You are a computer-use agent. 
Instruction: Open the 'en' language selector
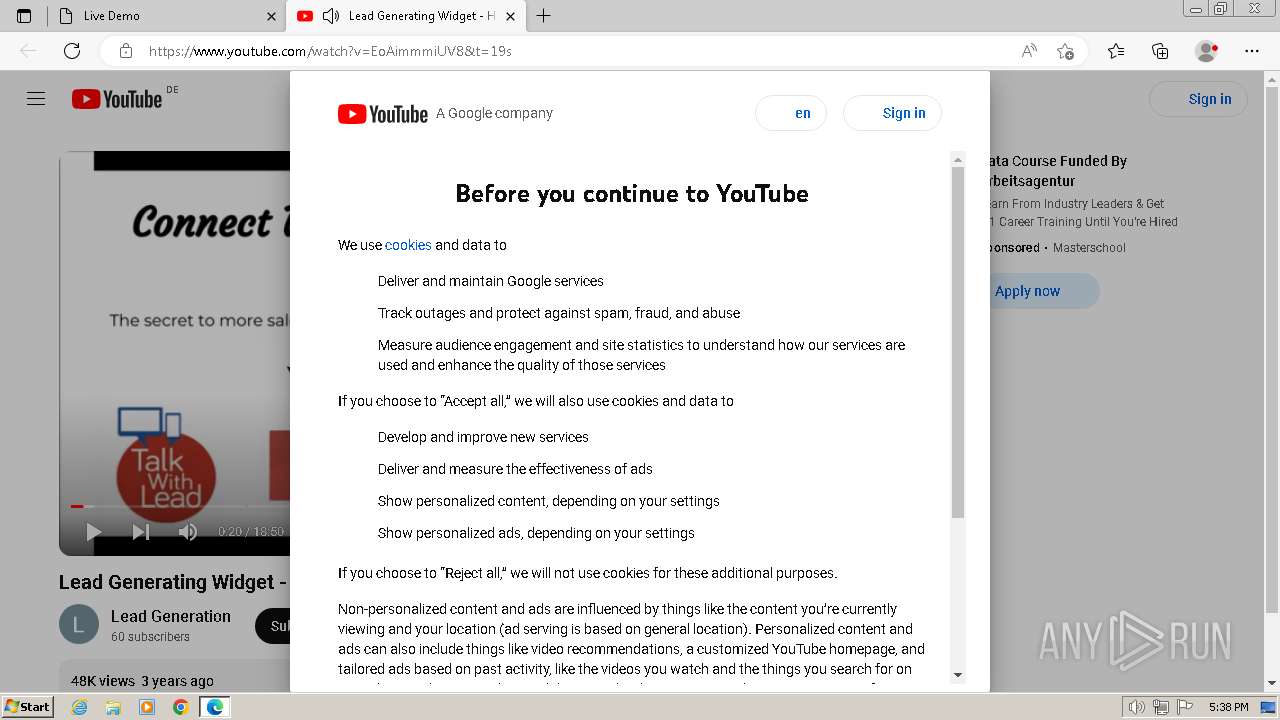coord(791,113)
